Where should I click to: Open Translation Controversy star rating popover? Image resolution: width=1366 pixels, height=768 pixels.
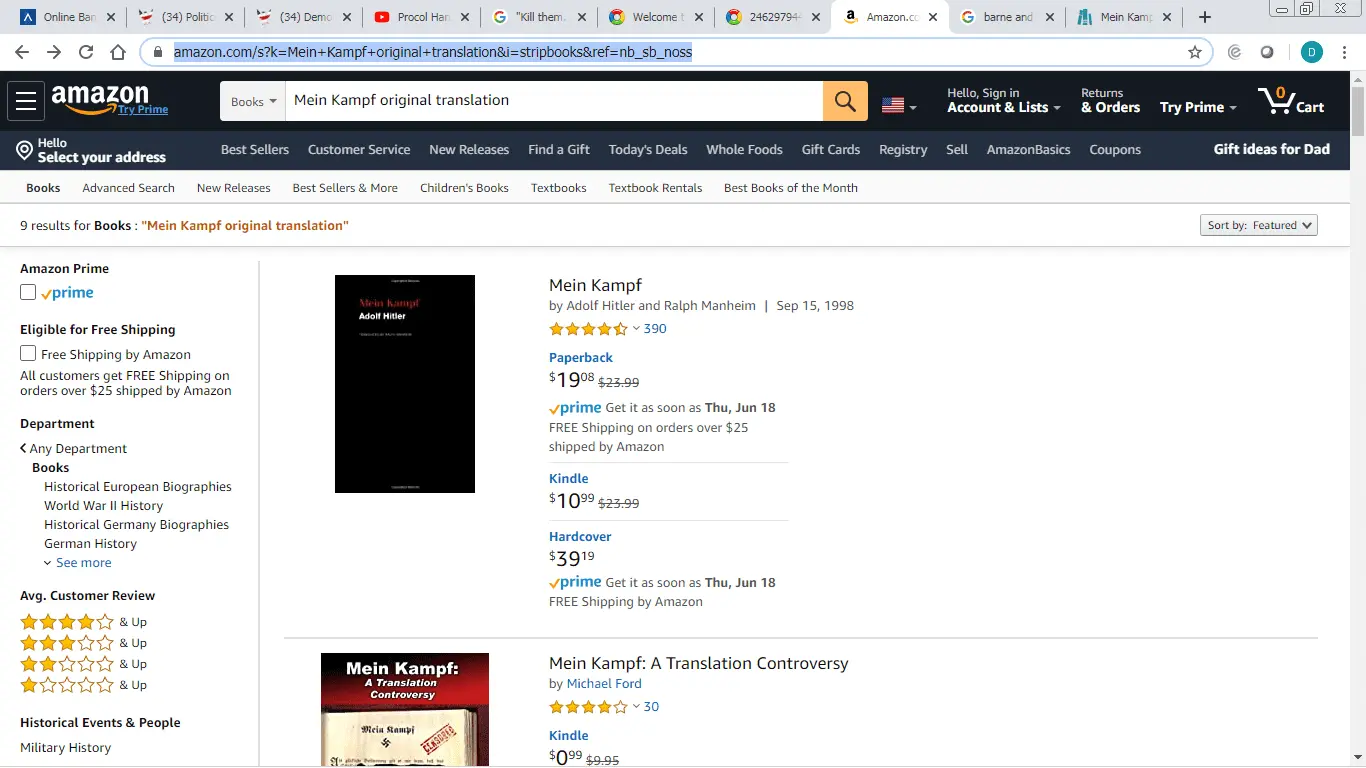coord(594,707)
